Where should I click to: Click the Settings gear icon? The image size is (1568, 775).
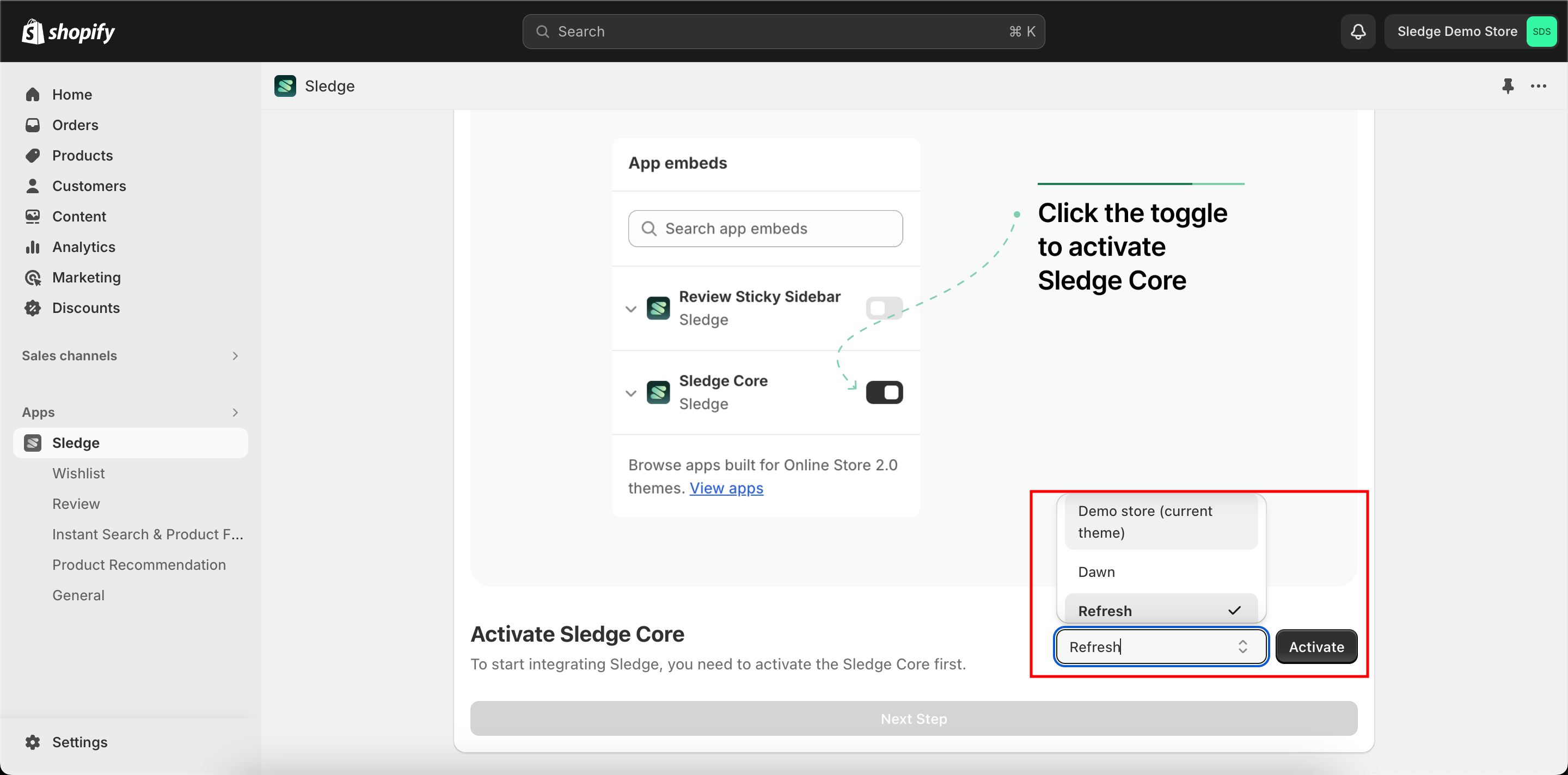[33, 742]
